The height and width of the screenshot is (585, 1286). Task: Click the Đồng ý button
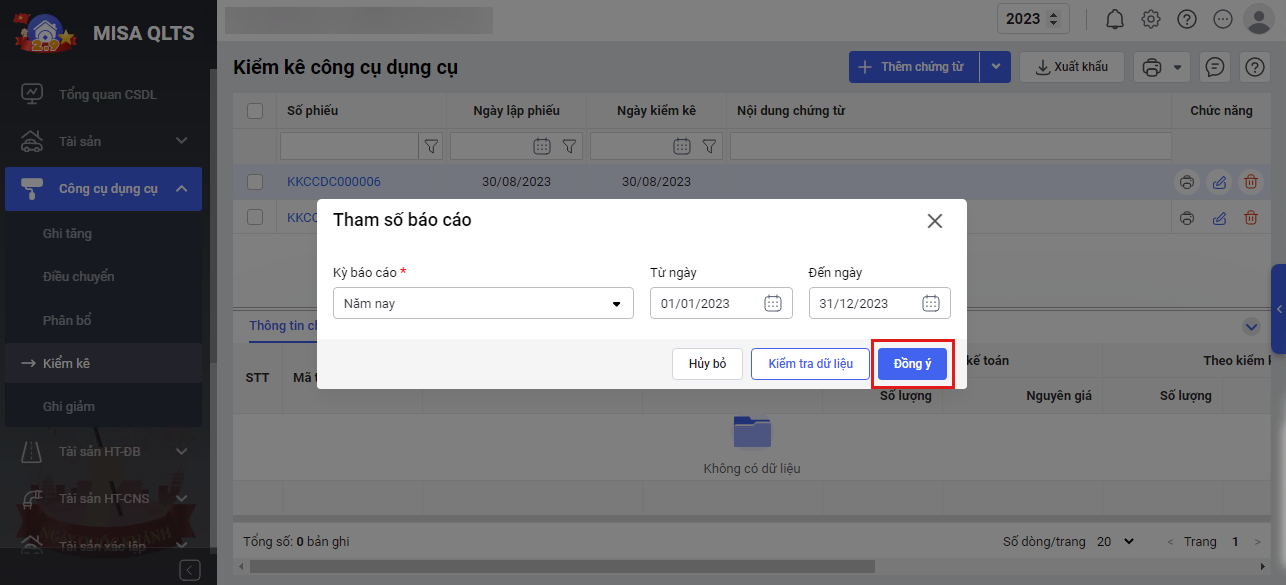pyautogui.click(x=912, y=364)
